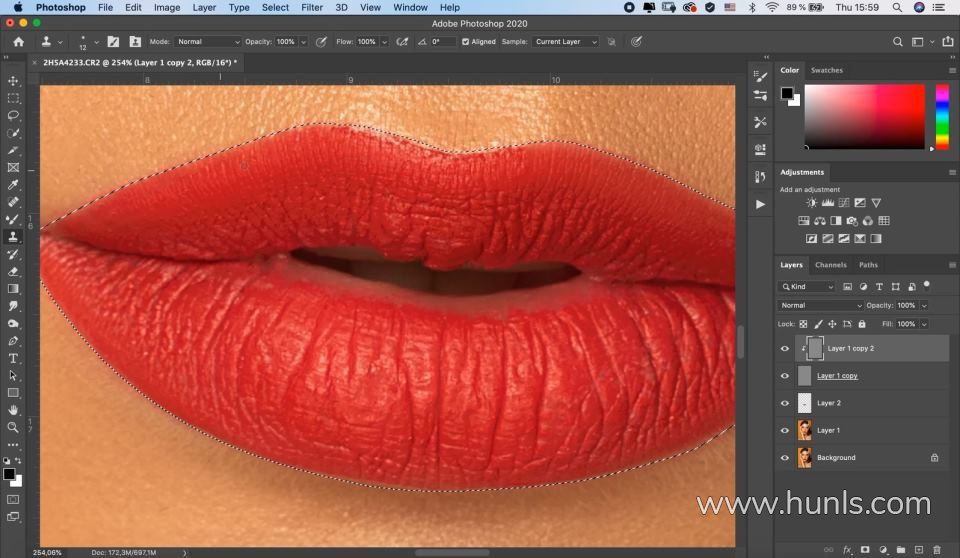Image resolution: width=960 pixels, height=558 pixels.
Task: Open the Filter menu
Action: point(312,7)
